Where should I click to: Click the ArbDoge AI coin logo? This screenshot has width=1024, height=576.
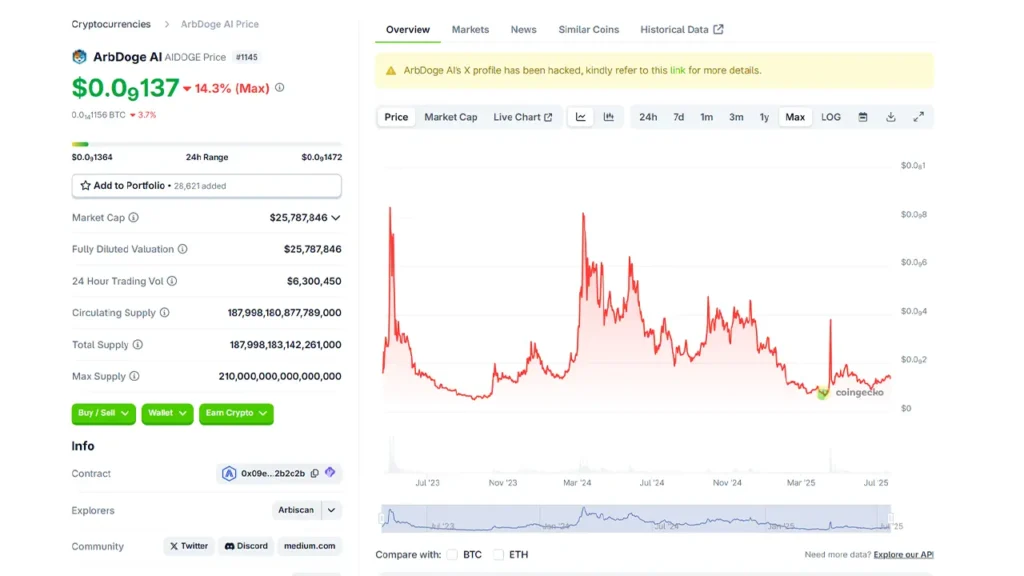(79, 57)
